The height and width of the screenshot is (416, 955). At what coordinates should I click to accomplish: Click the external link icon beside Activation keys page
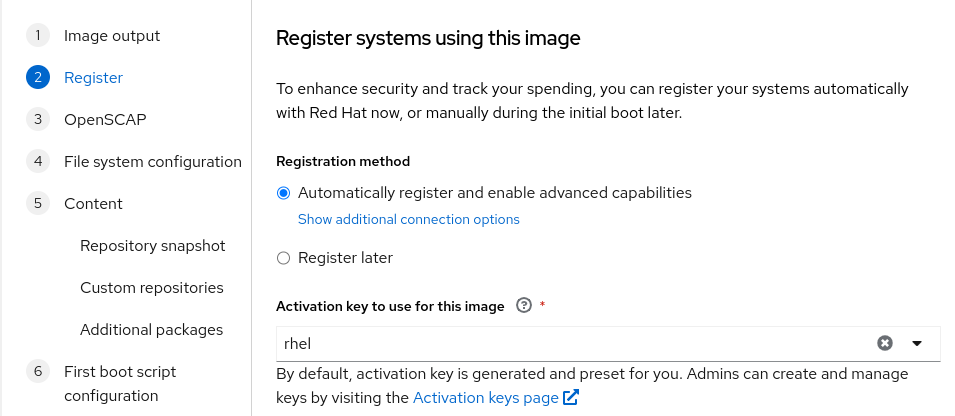(x=571, y=398)
